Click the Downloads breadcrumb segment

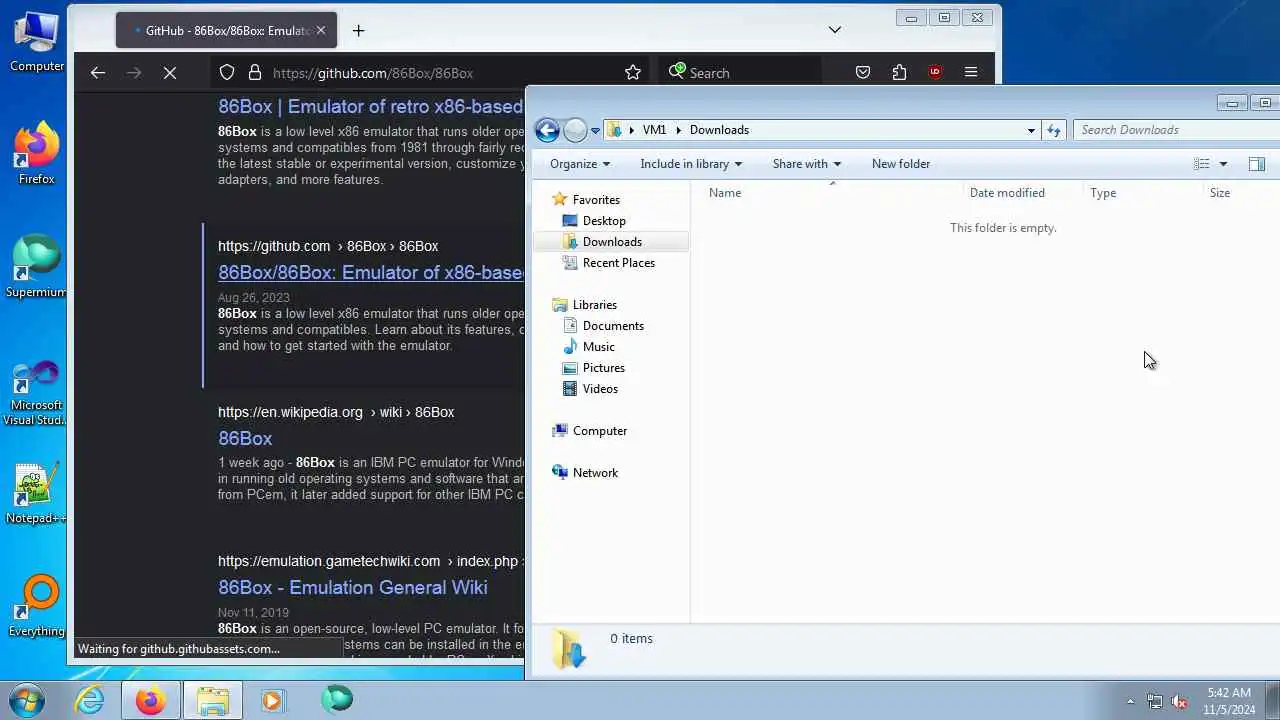tap(719, 130)
